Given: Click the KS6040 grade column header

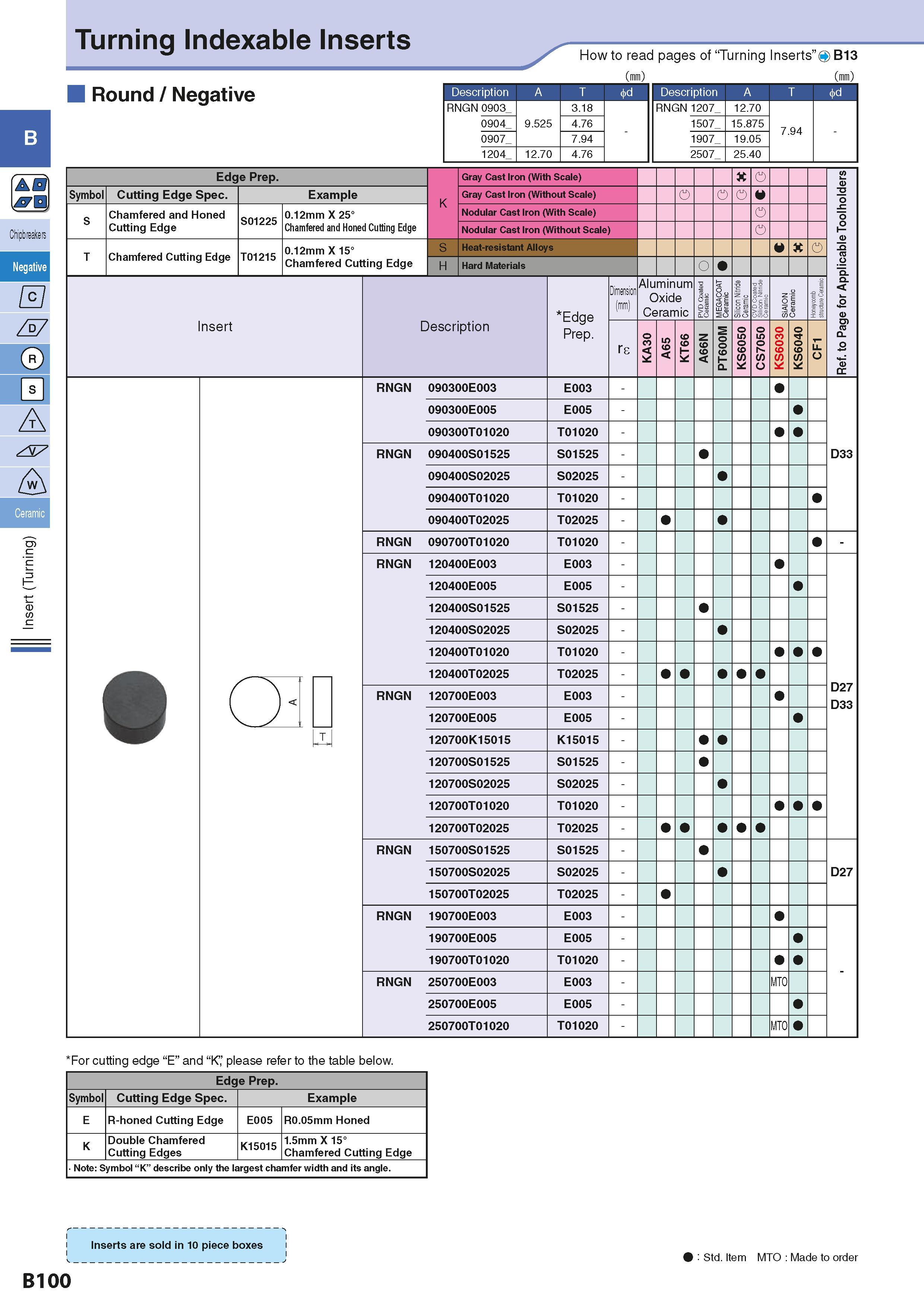Looking at the screenshot, I should click(798, 348).
